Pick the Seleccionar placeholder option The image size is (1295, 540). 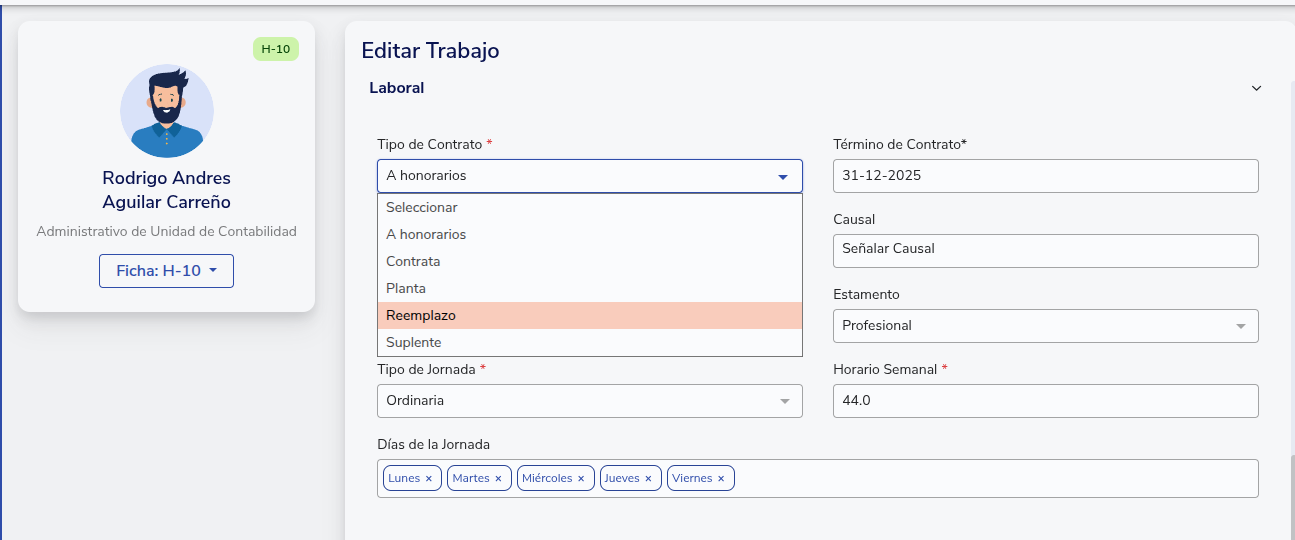589,207
